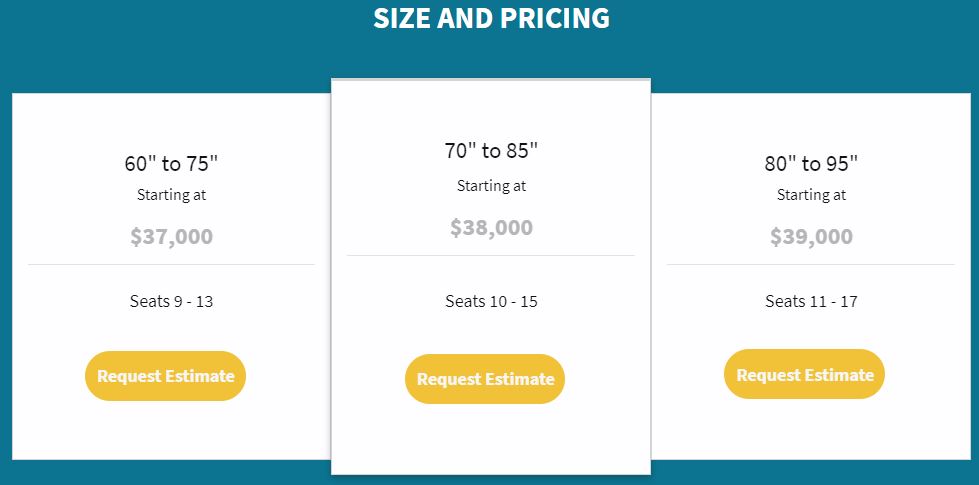Select the 70" to 85" size title
979x485 pixels.
point(491,151)
